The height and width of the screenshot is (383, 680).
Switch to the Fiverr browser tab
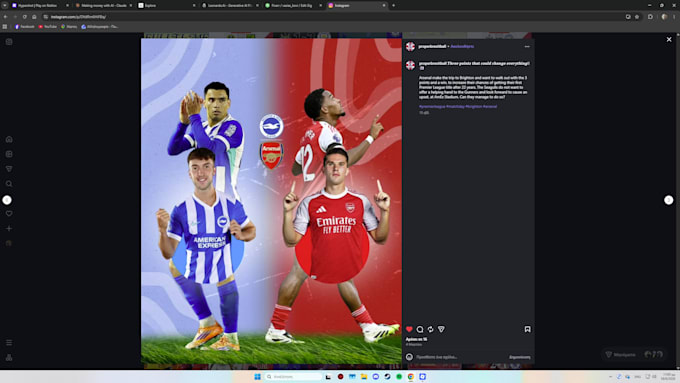point(293,6)
